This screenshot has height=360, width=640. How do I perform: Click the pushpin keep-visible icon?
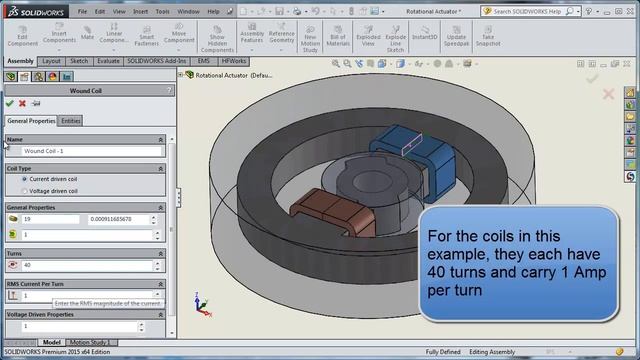(36, 103)
